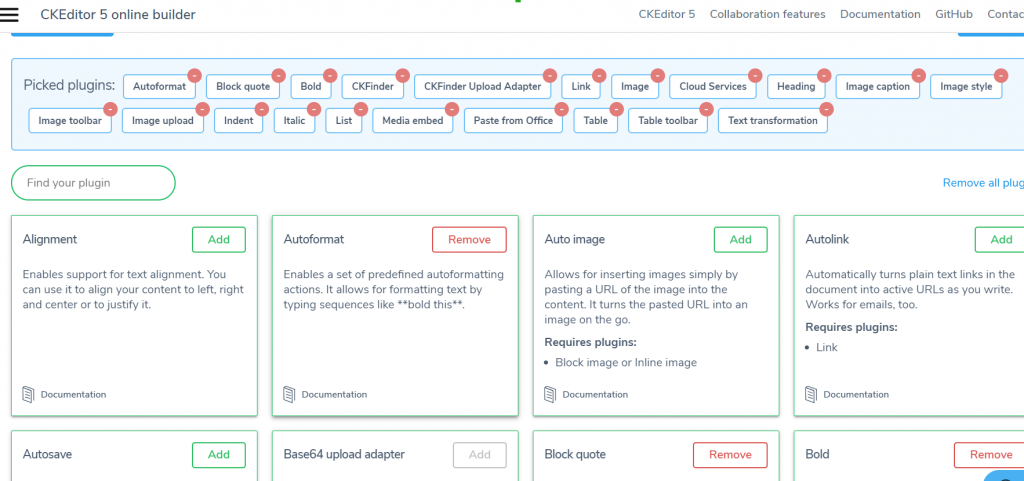1024x481 pixels.
Task: Remove Italic chip via minus badge
Action: (314, 109)
